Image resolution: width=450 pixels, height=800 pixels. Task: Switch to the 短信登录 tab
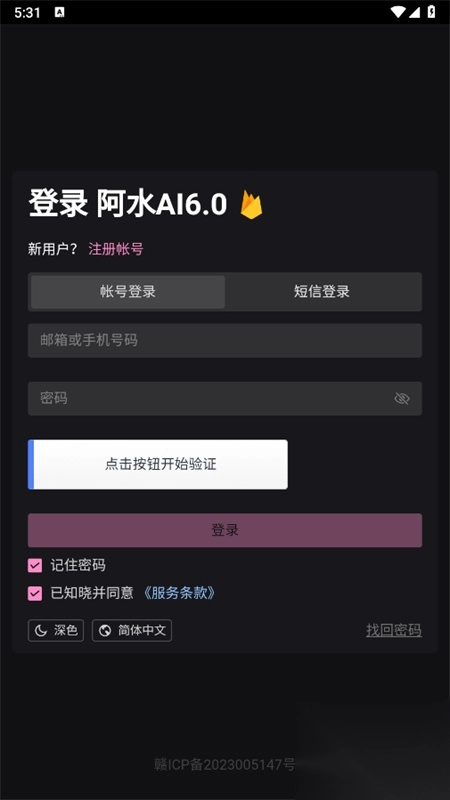tap(322, 292)
